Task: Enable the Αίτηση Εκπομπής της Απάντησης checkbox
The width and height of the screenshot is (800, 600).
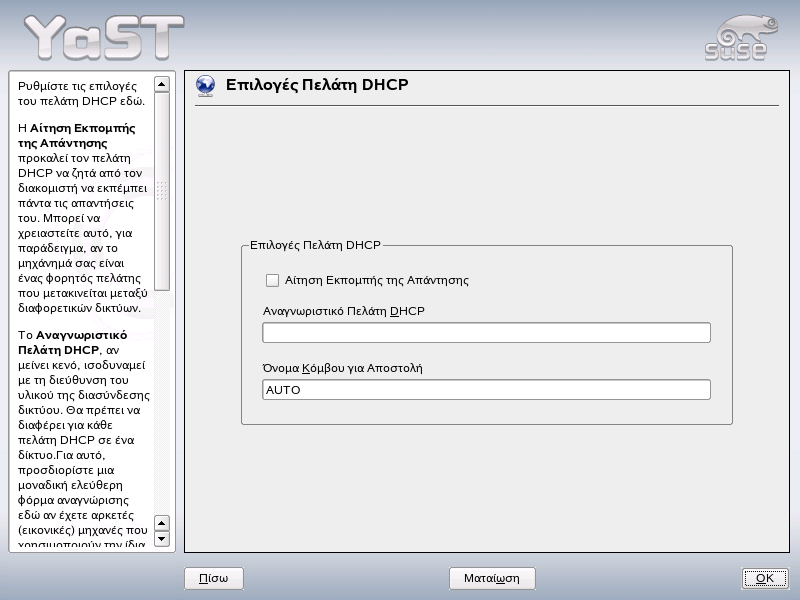Action: click(272, 281)
